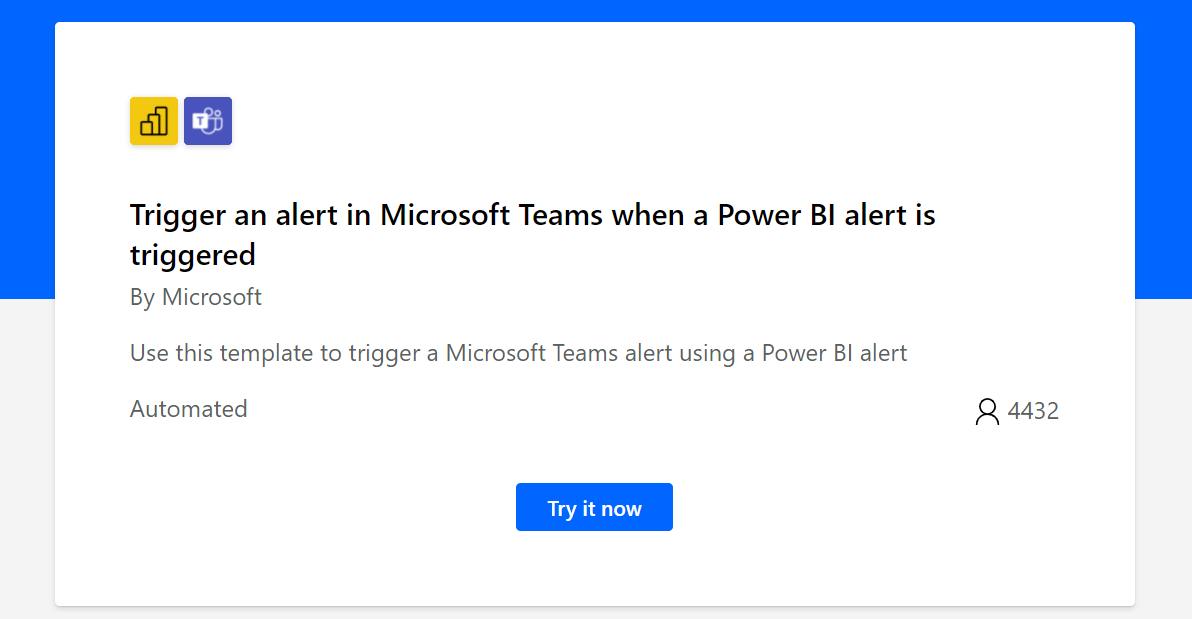This screenshot has height=619, width=1192.
Task: Click the 4432 usage count number
Action: [1032, 411]
